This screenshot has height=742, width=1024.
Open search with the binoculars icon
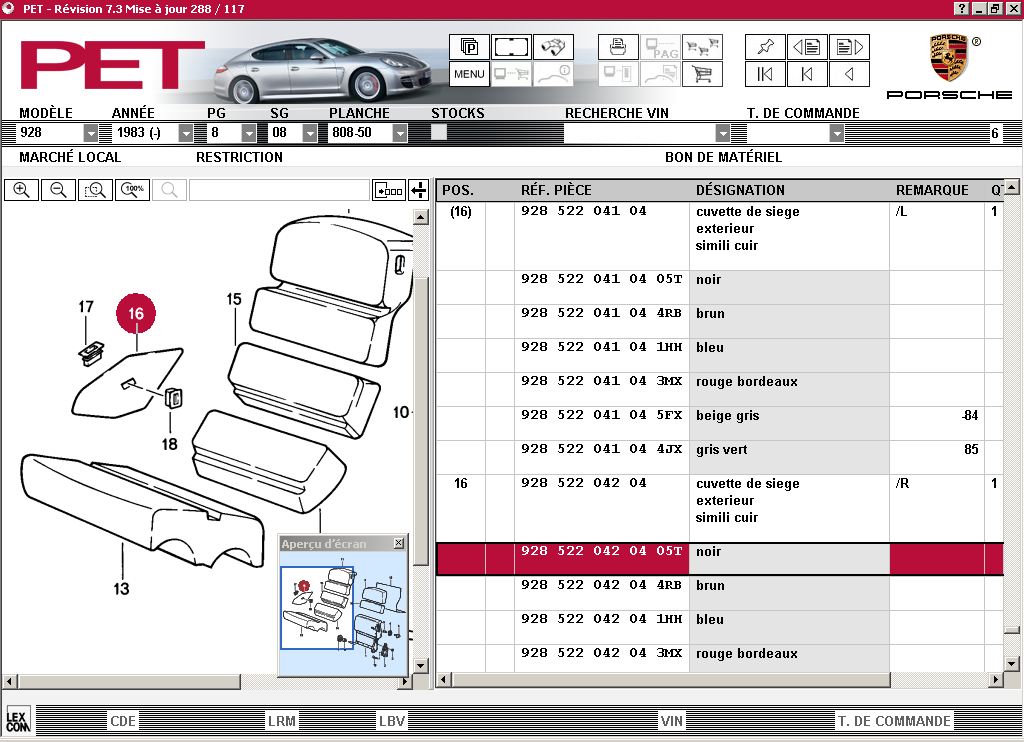coord(553,47)
